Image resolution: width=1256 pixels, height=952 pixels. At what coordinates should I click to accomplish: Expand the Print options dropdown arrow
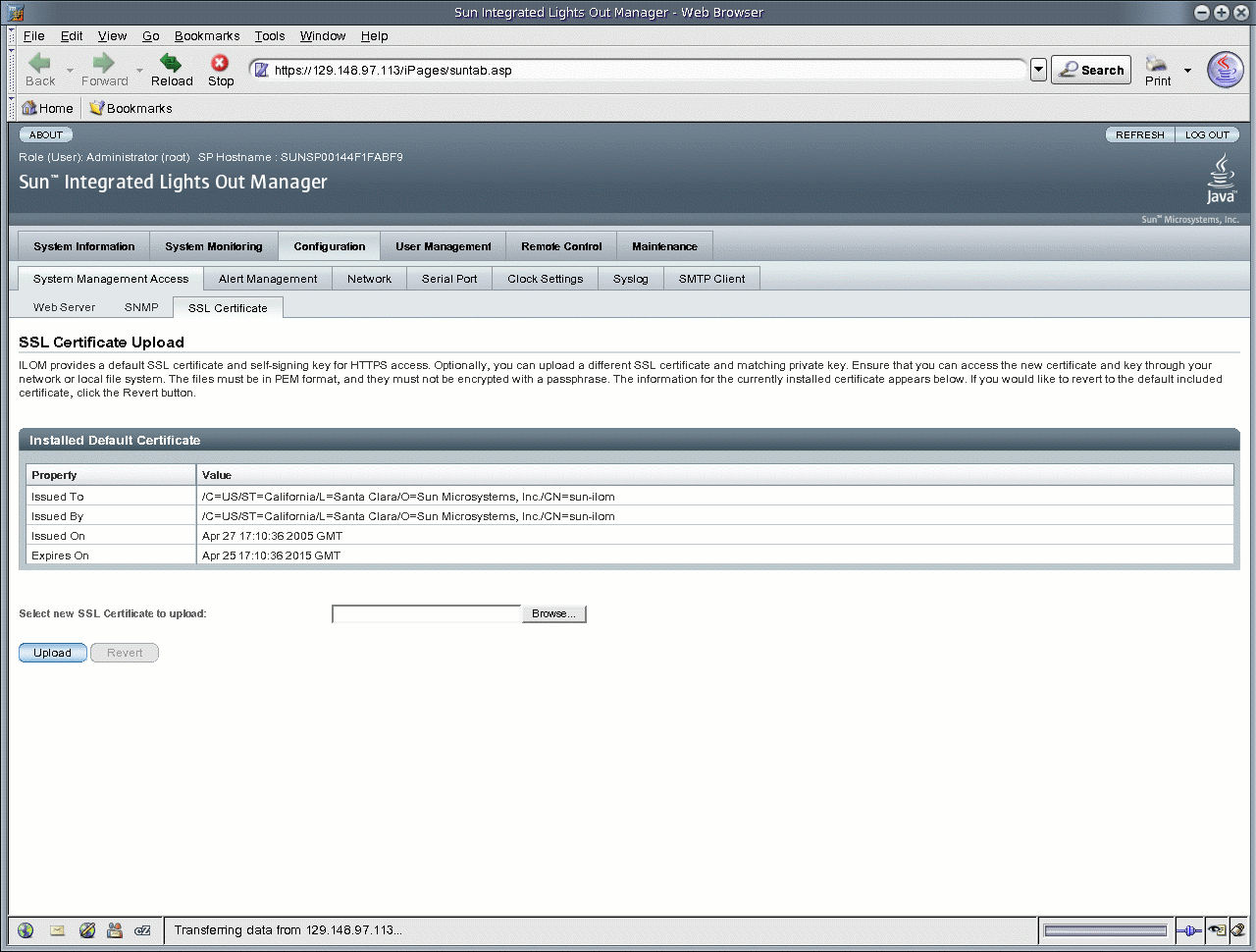pyautogui.click(x=1187, y=71)
